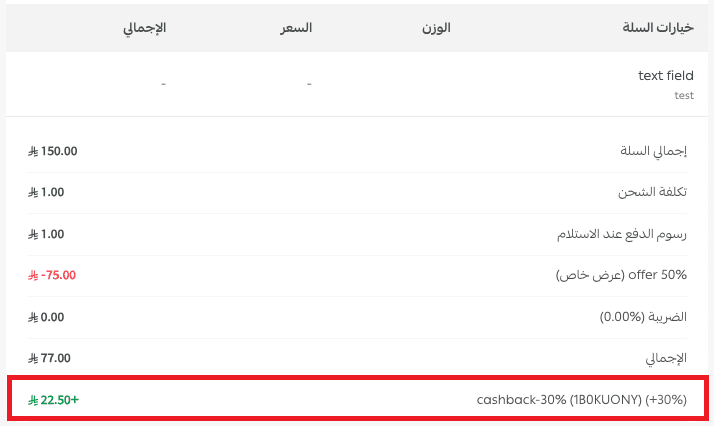
Task: Click the cashback-30% (1B0KUONY) coupon label
Action: coord(581,400)
